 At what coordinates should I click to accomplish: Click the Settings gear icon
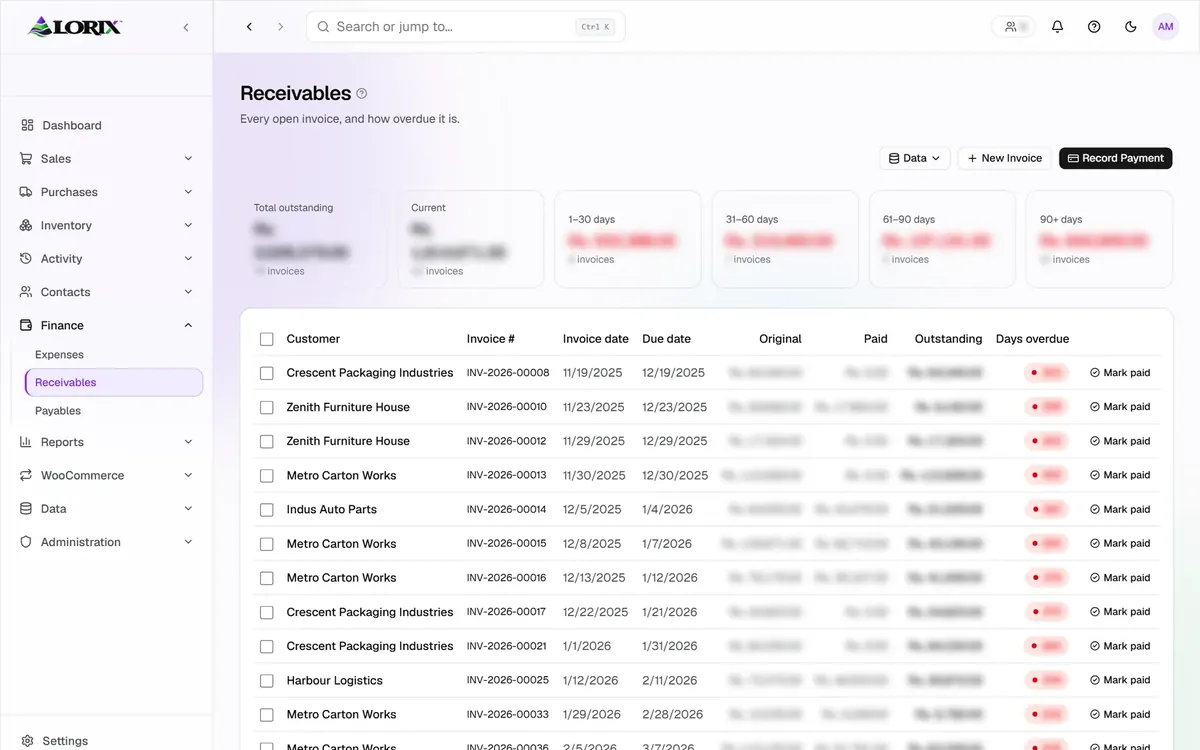pos(27,741)
